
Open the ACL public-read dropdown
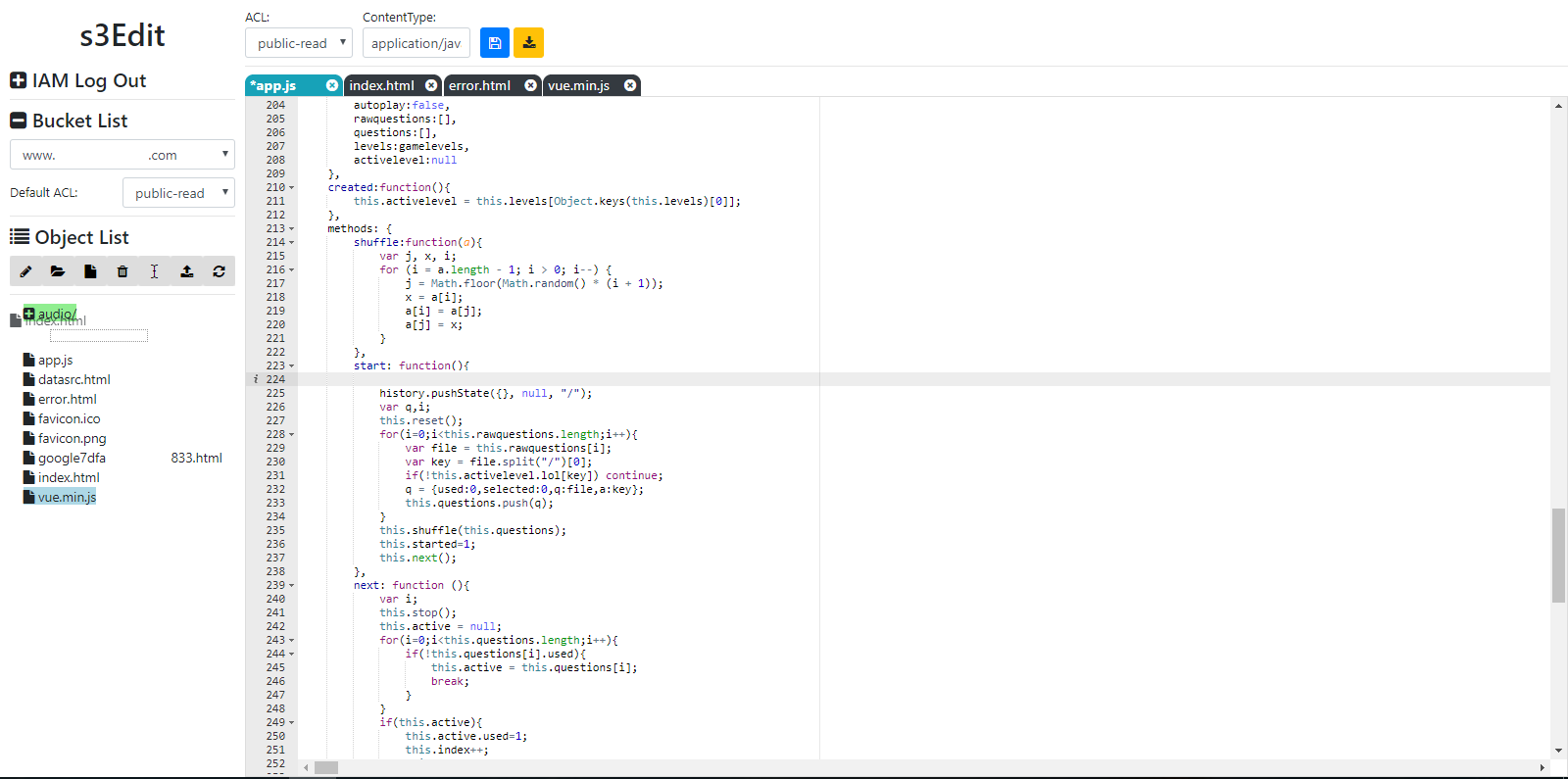[x=299, y=43]
